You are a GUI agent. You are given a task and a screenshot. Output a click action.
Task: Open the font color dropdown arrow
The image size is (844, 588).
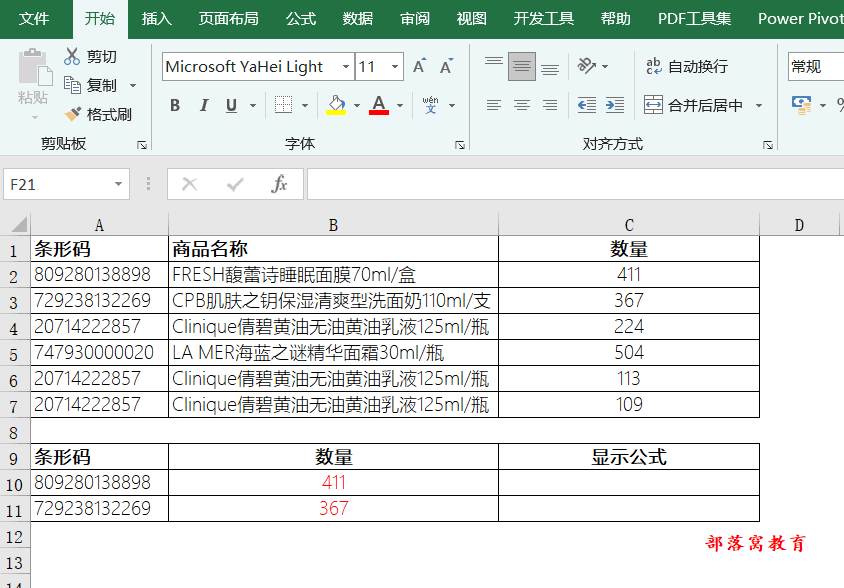tap(400, 106)
